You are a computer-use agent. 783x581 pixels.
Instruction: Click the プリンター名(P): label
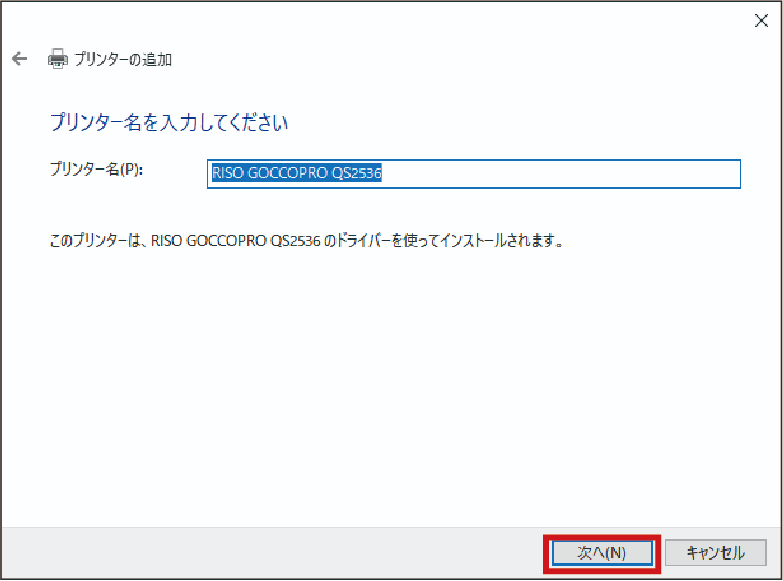(96, 169)
